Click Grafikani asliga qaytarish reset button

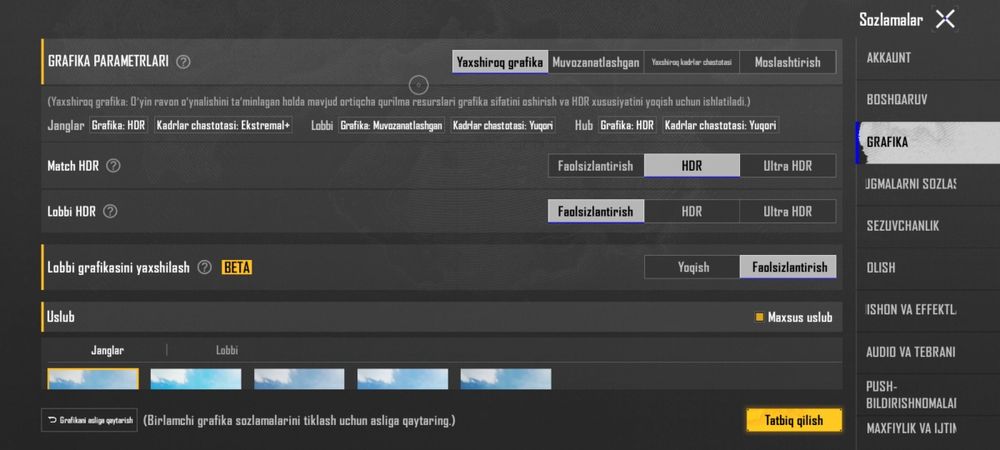[x=89, y=420]
